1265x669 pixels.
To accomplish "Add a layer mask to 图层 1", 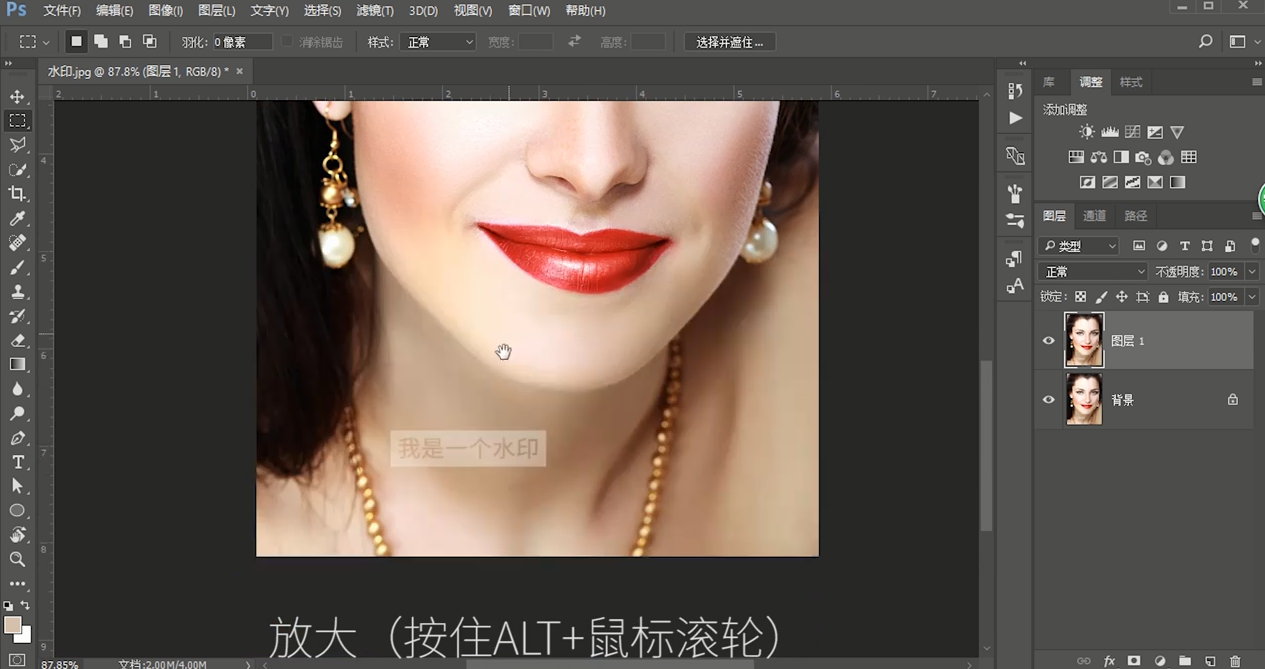I will pyautogui.click(x=1134, y=660).
